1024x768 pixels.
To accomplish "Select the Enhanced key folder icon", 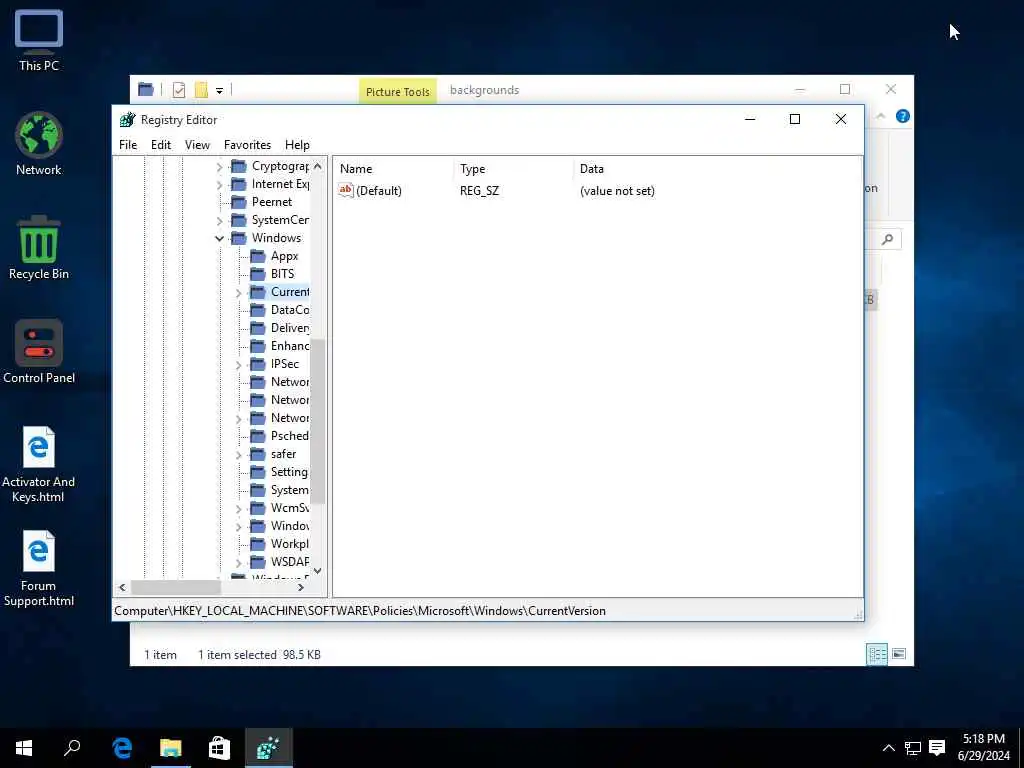I will (258, 345).
